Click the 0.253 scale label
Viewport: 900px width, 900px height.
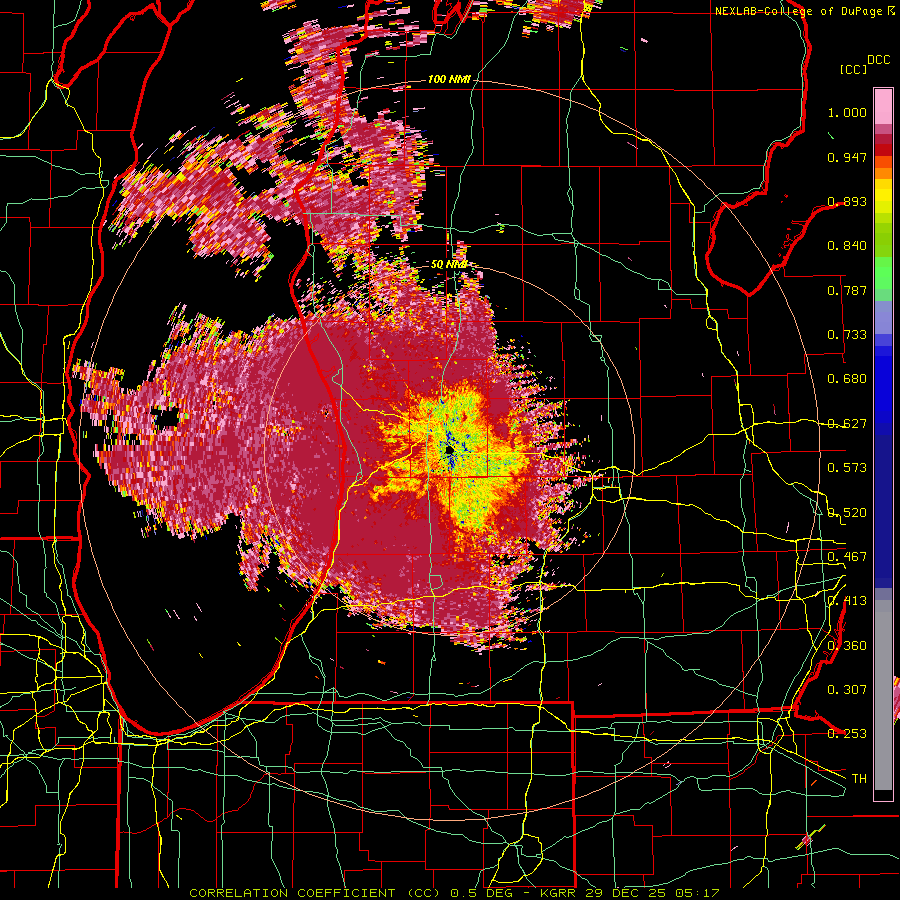(847, 734)
